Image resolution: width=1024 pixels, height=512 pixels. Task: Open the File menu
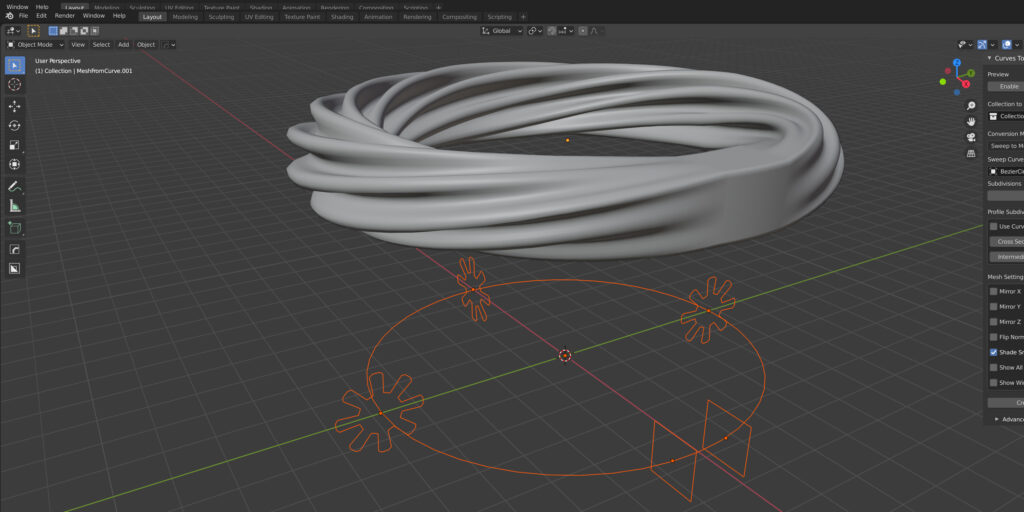(24, 16)
